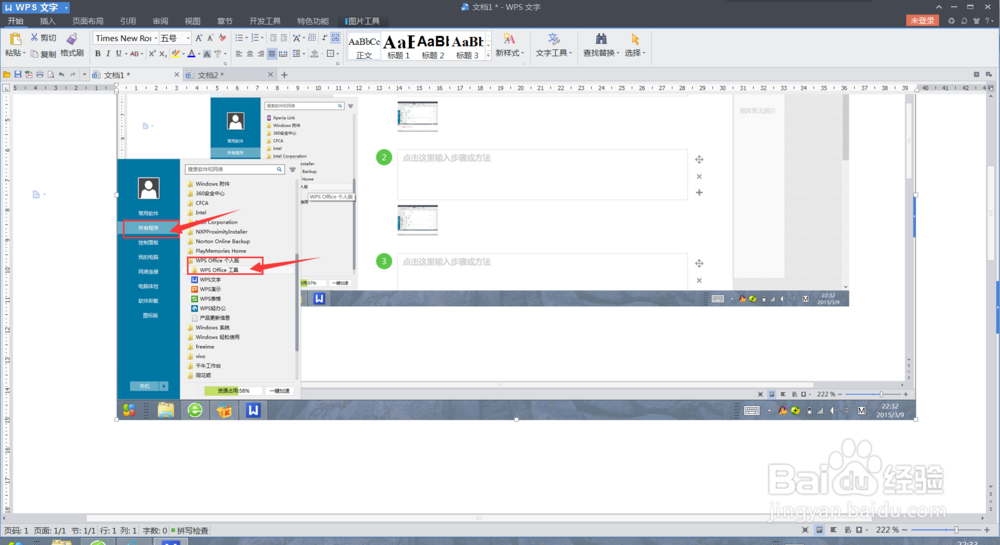This screenshot has height=545, width=1000.
Task: Open the font name dropdown (Times New Roman)
Action: 156,38
